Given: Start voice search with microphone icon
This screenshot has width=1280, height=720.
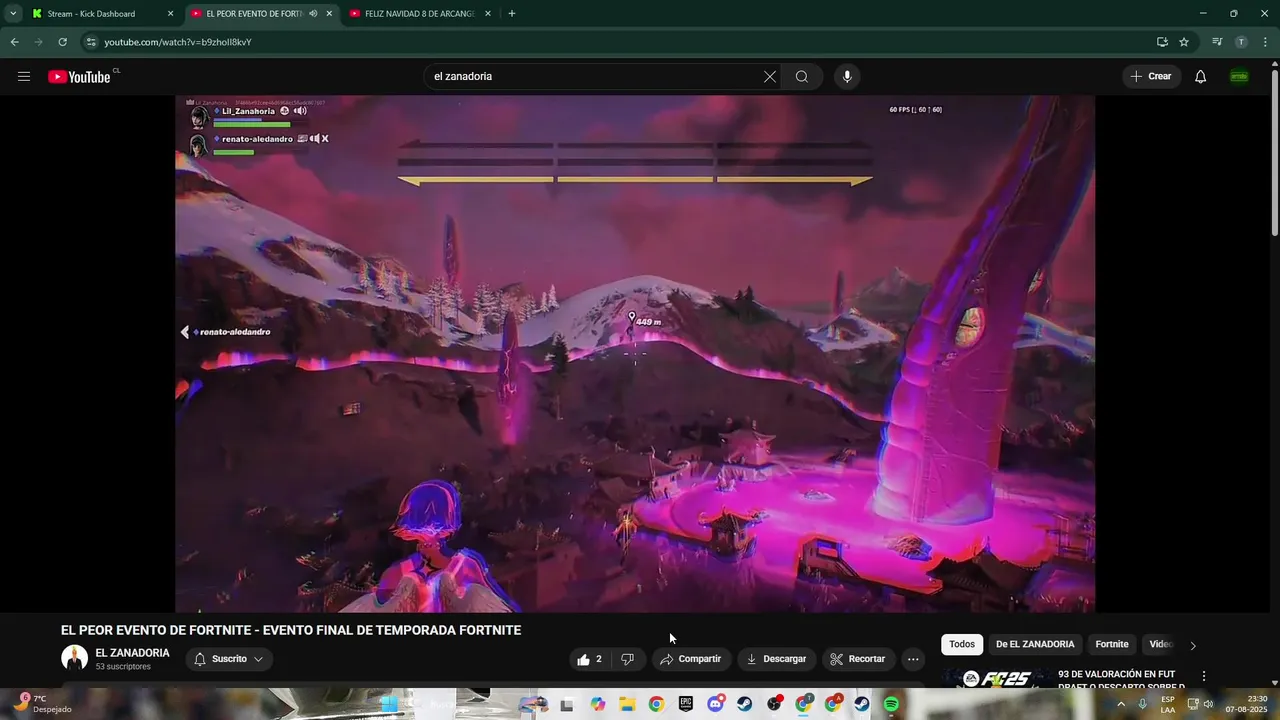Looking at the screenshot, I should 847,77.
